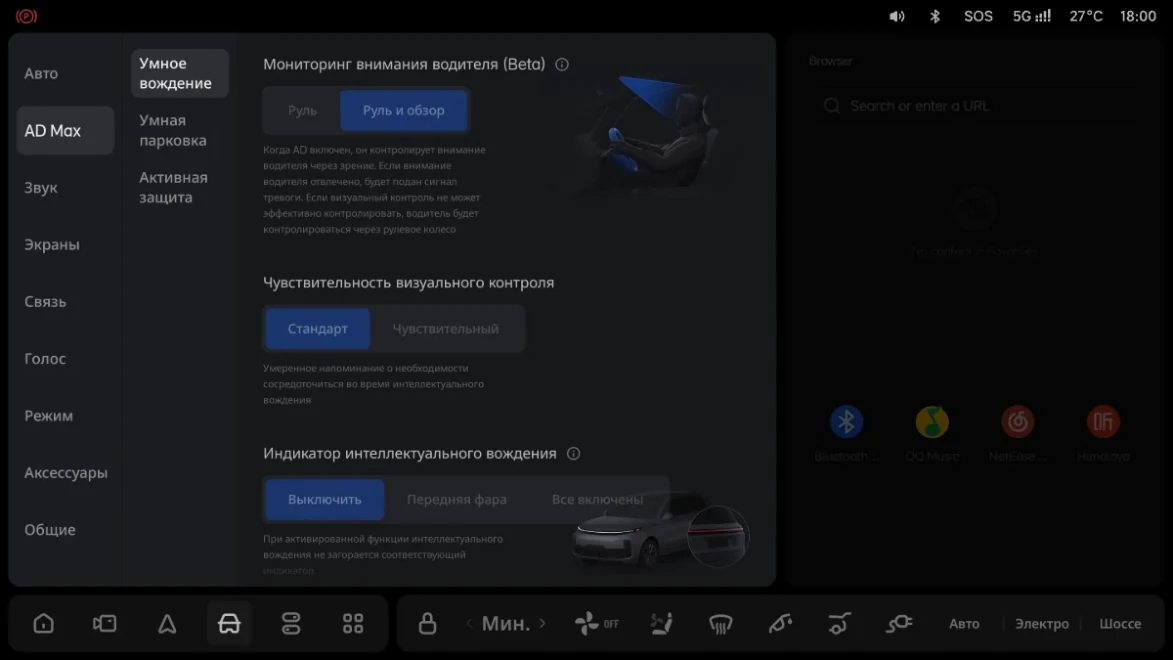This screenshot has height=660, width=1173.
Task: Tap the 27°C temperature in status bar
Action: (1085, 16)
